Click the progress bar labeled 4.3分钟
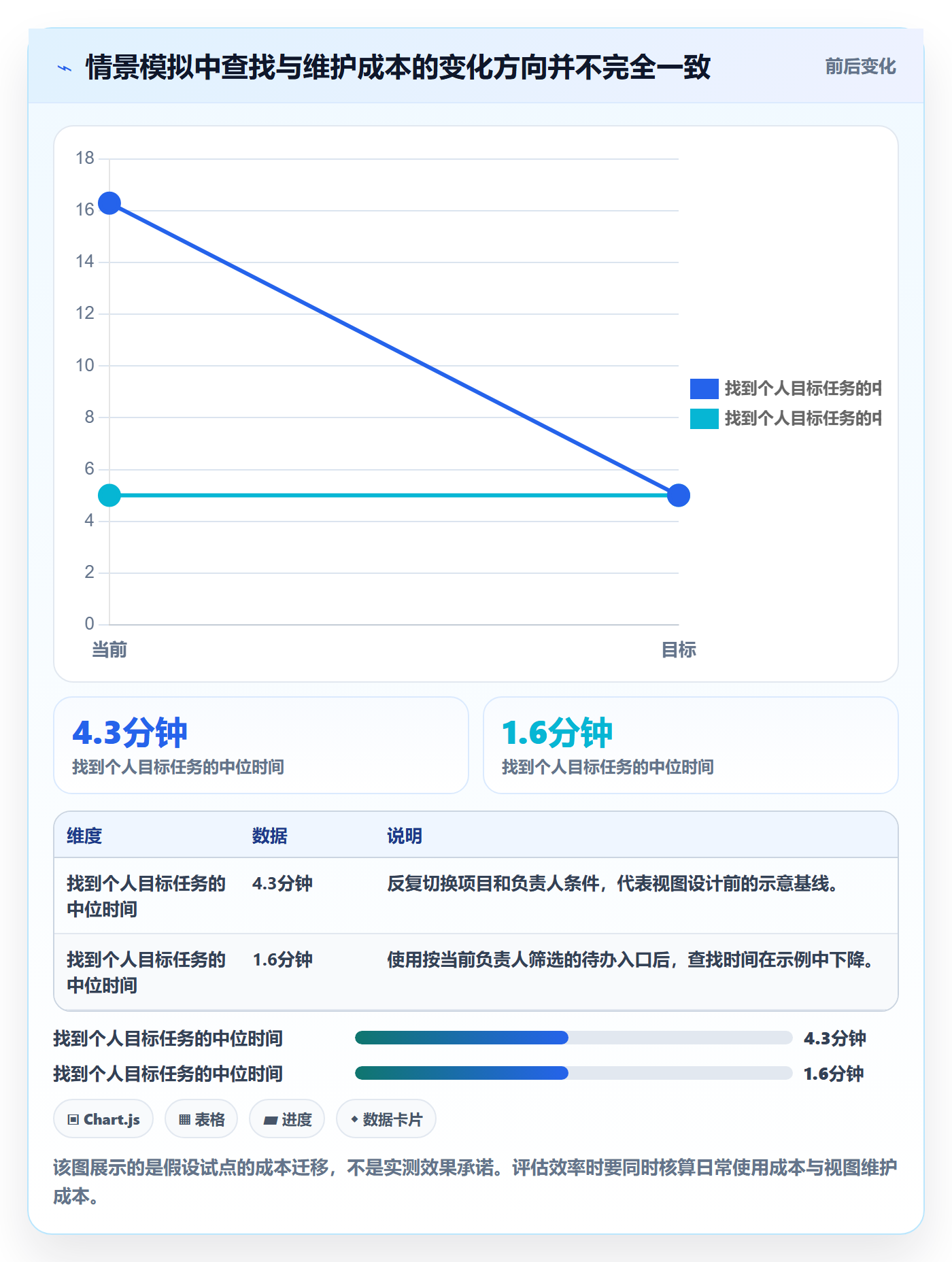This screenshot has width=952, height=1262. [x=573, y=1038]
